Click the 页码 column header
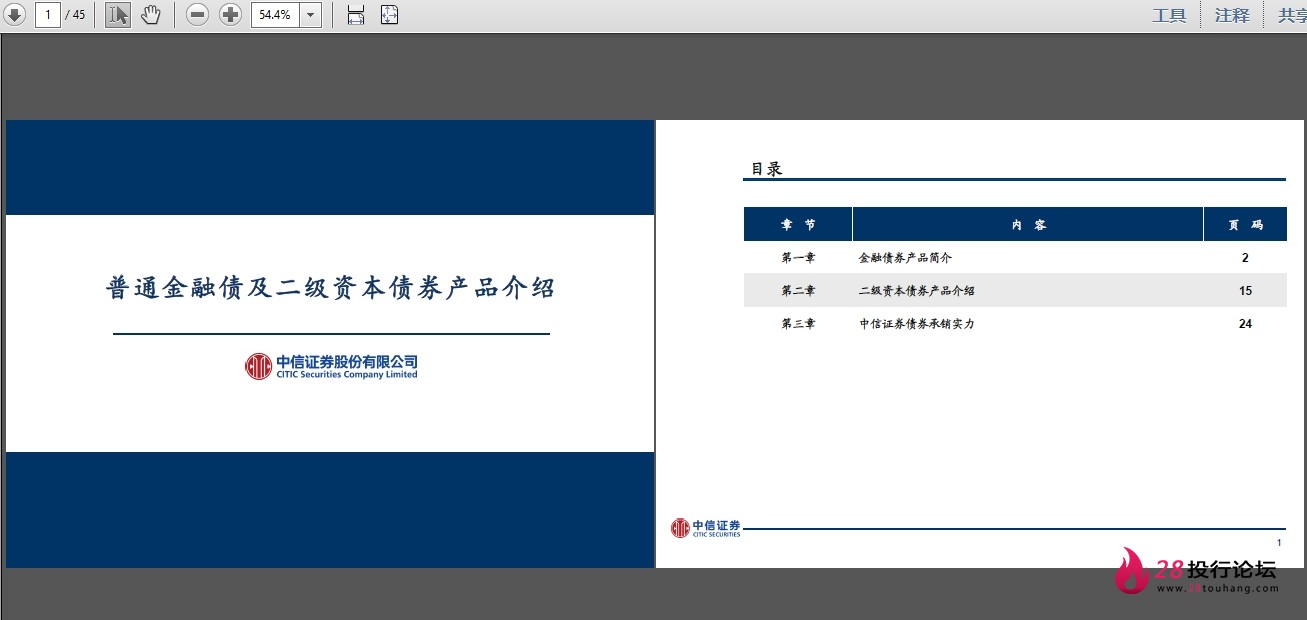Viewport: 1307px width, 620px height. [1245, 225]
